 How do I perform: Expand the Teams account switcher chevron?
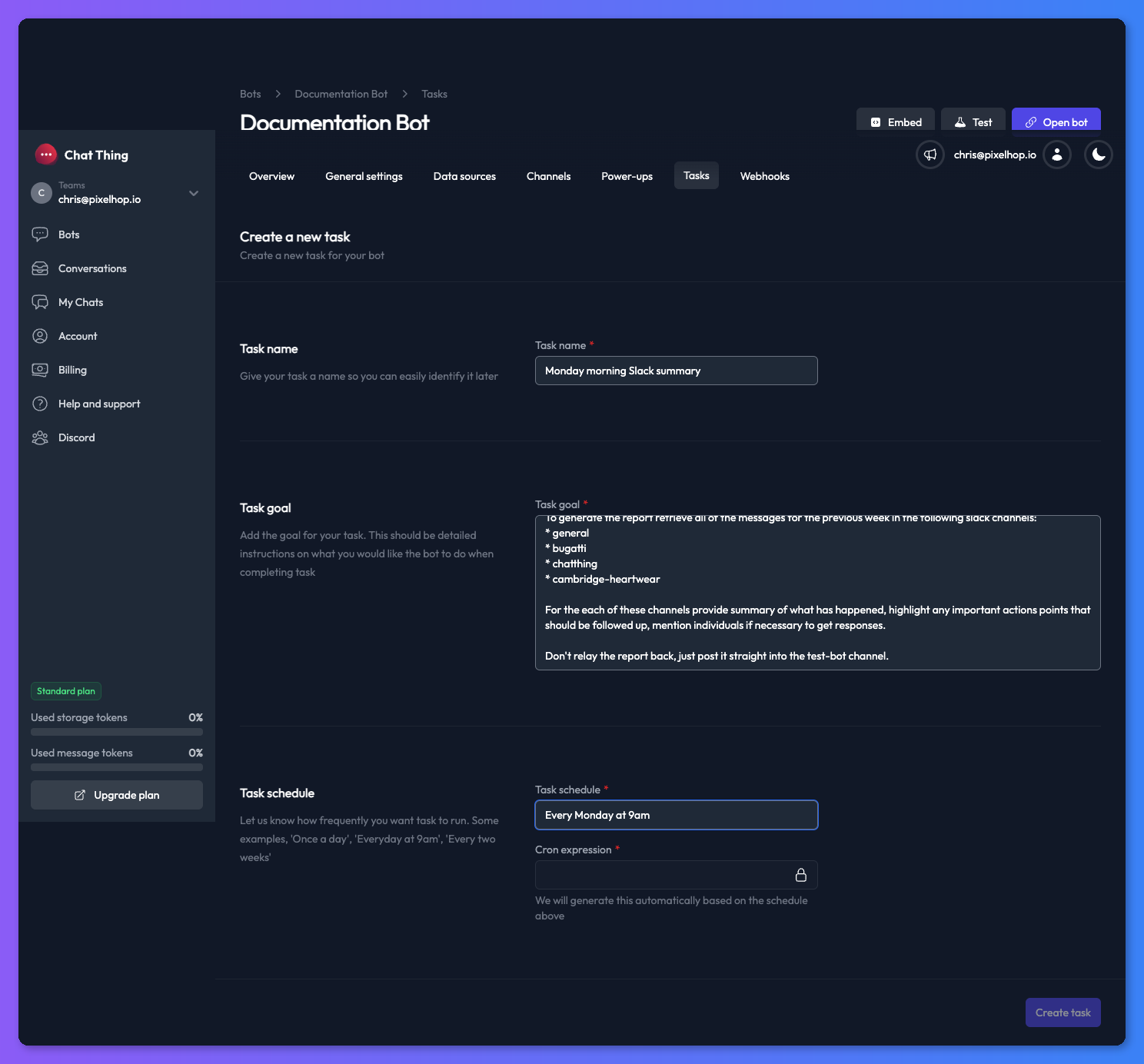point(194,193)
